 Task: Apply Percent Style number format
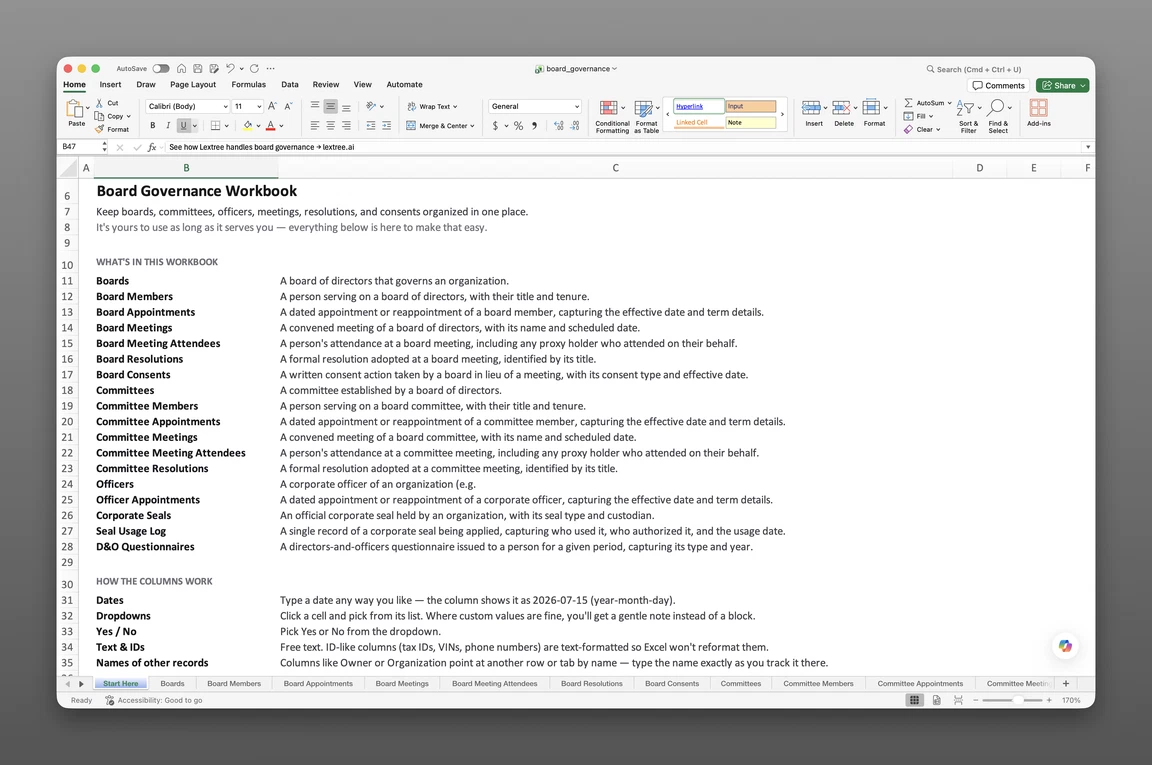(519, 126)
